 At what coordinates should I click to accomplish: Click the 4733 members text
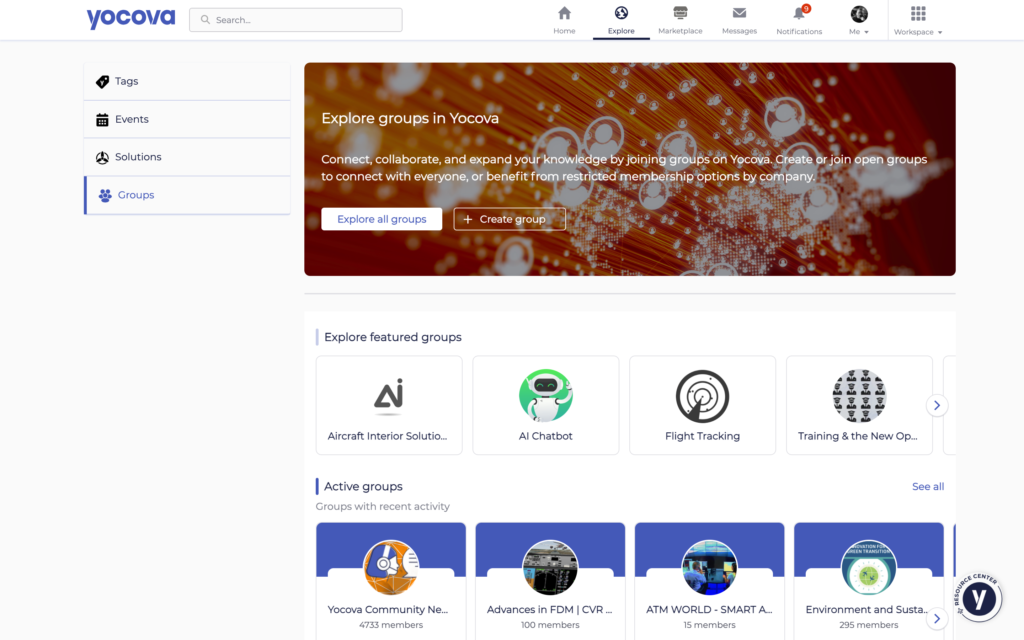point(391,625)
